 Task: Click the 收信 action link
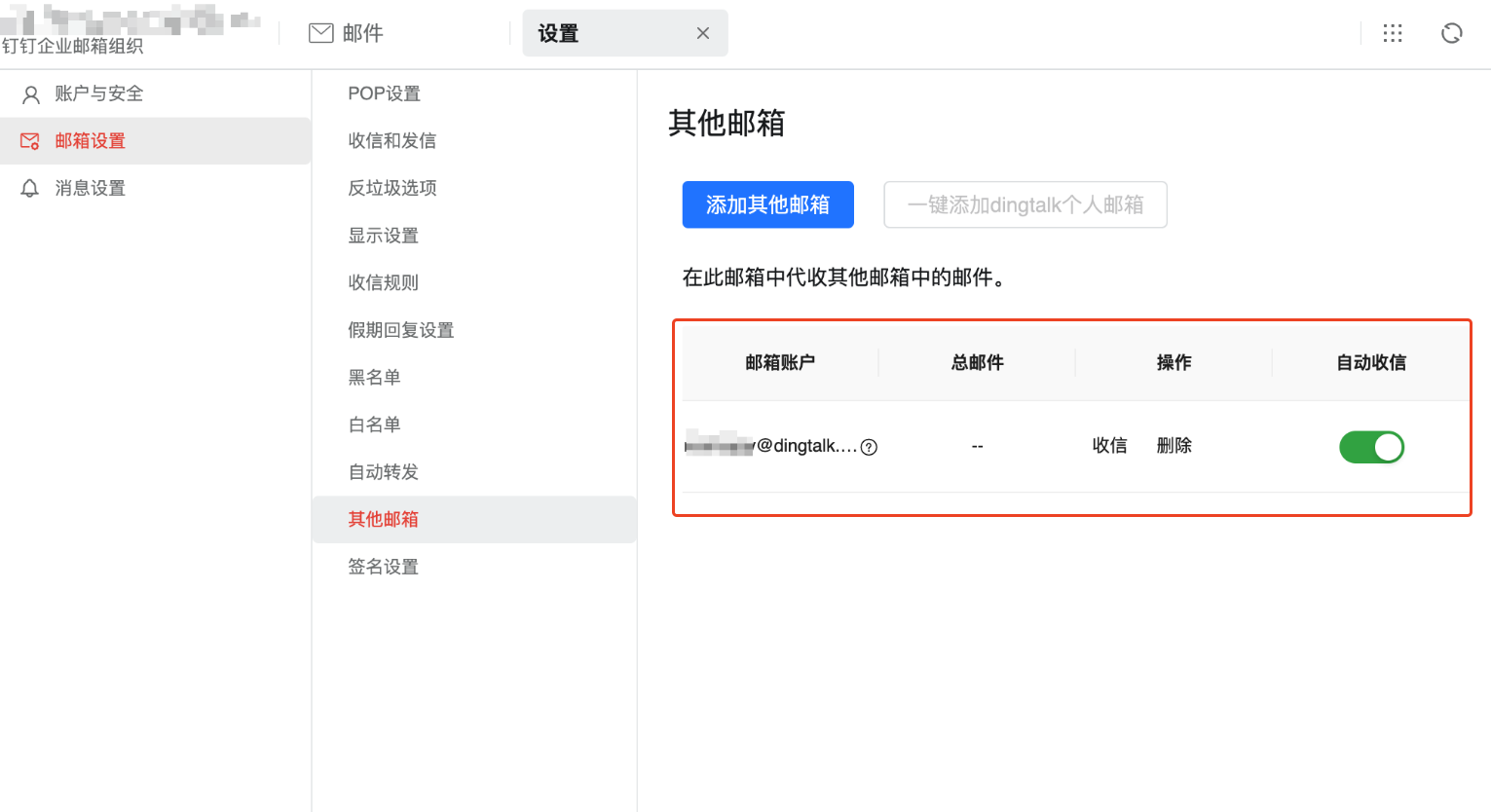pos(1109,446)
